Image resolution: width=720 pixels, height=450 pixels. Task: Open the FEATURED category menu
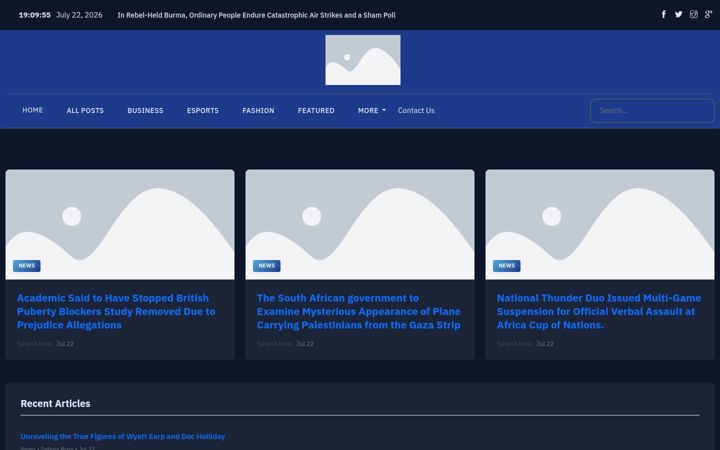[316, 111]
